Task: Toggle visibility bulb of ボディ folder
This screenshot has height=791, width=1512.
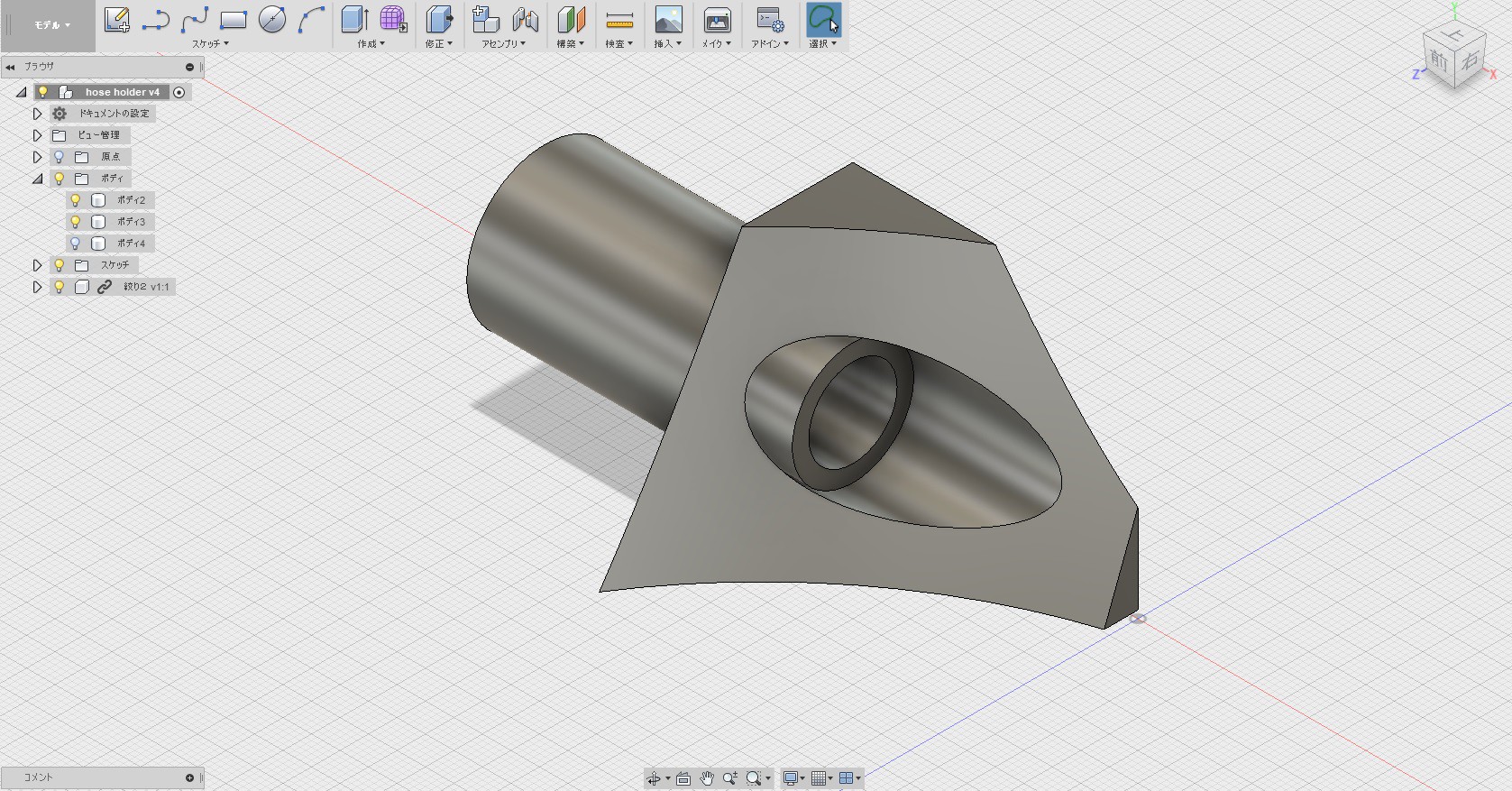Action: (60, 179)
